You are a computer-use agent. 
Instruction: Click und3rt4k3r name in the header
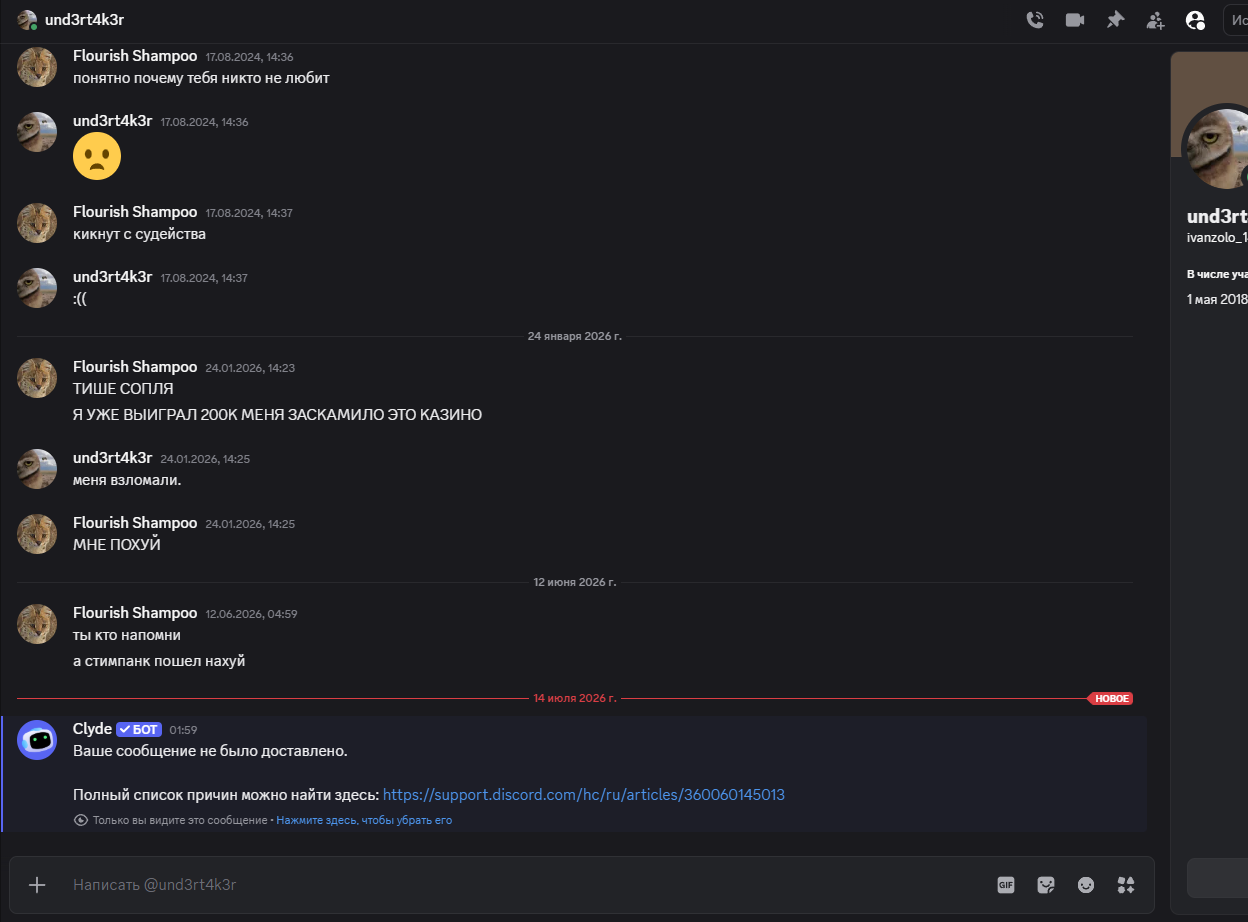[x=84, y=20]
